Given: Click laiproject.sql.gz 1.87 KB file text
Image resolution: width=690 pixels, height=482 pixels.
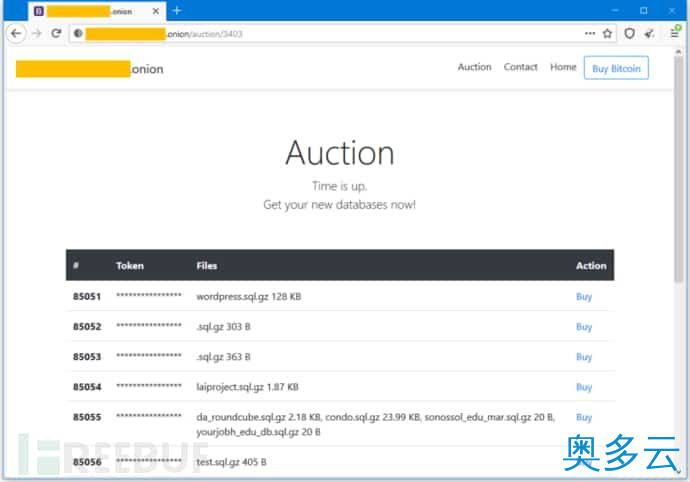Looking at the screenshot, I should (247, 387).
